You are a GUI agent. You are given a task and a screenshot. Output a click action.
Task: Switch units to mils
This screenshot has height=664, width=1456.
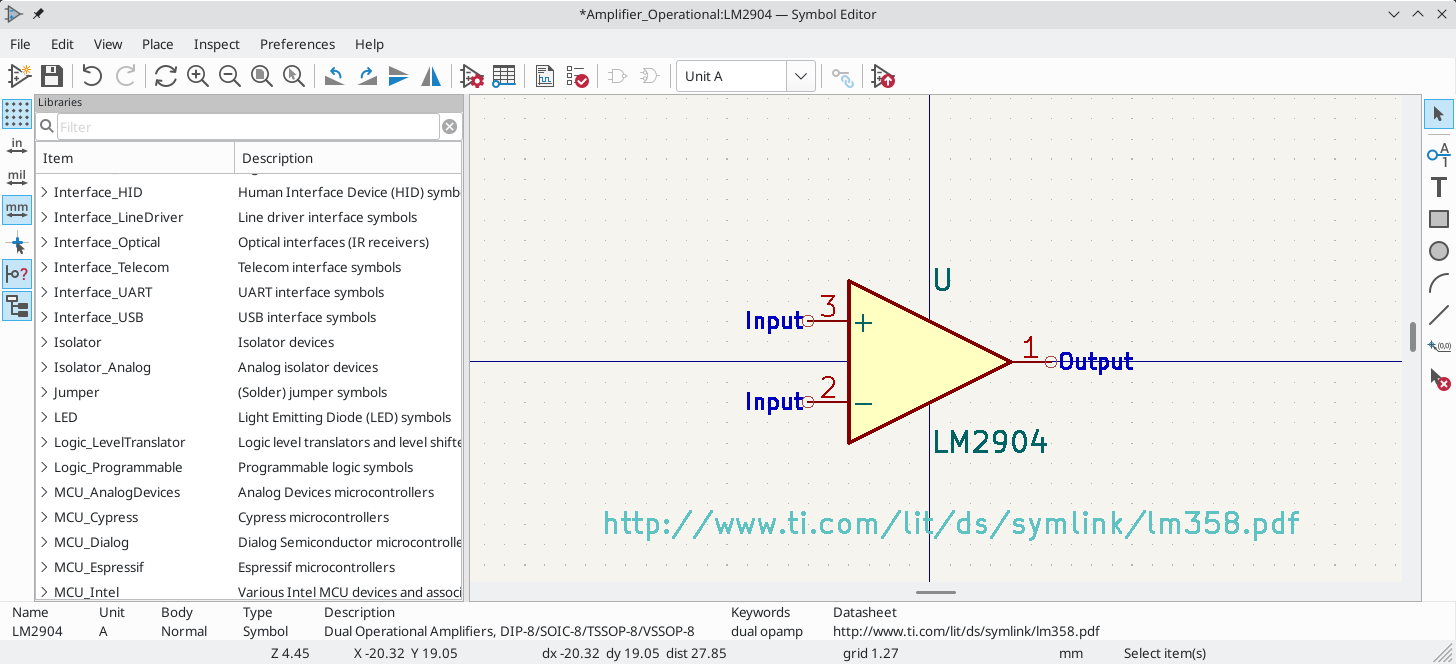(16, 177)
